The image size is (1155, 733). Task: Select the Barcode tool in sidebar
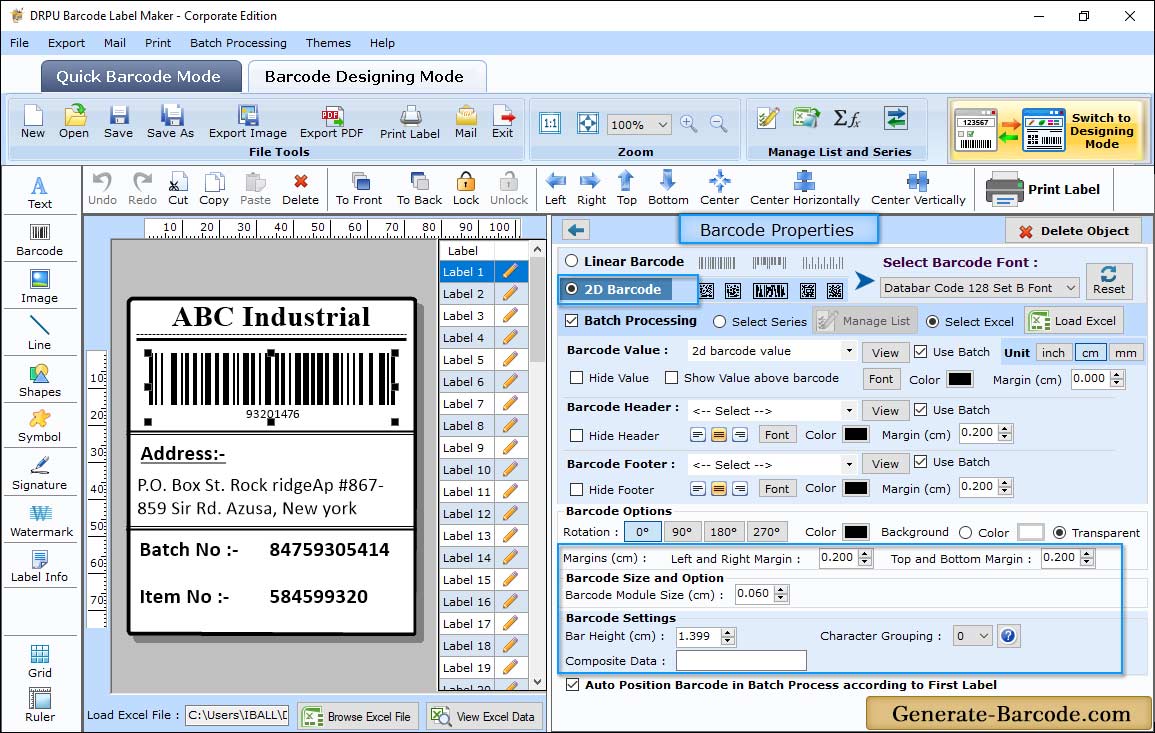[x=40, y=240]
